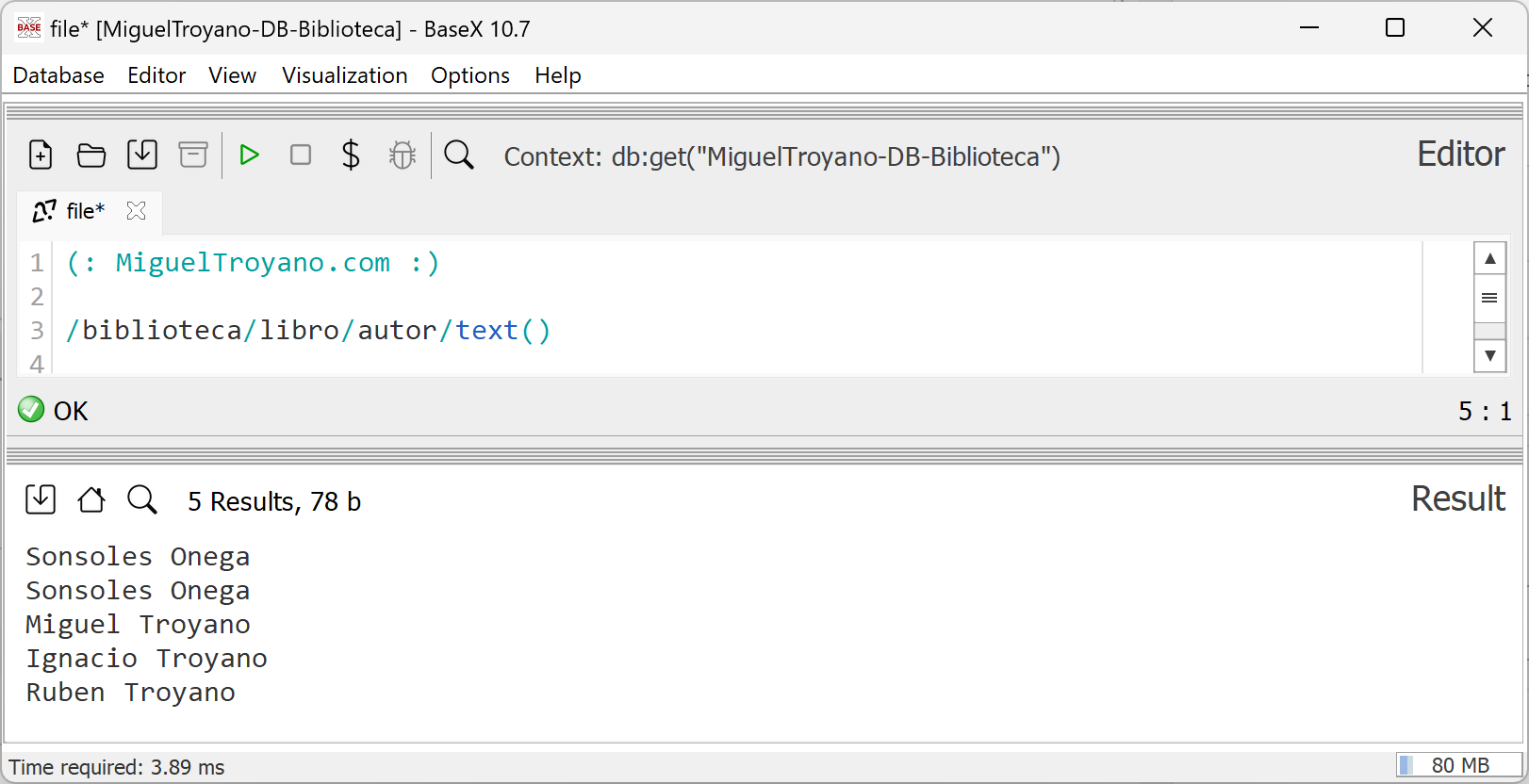Open the recent files archive icon
Screen dimensions: 1529x784
pos(193,155)
